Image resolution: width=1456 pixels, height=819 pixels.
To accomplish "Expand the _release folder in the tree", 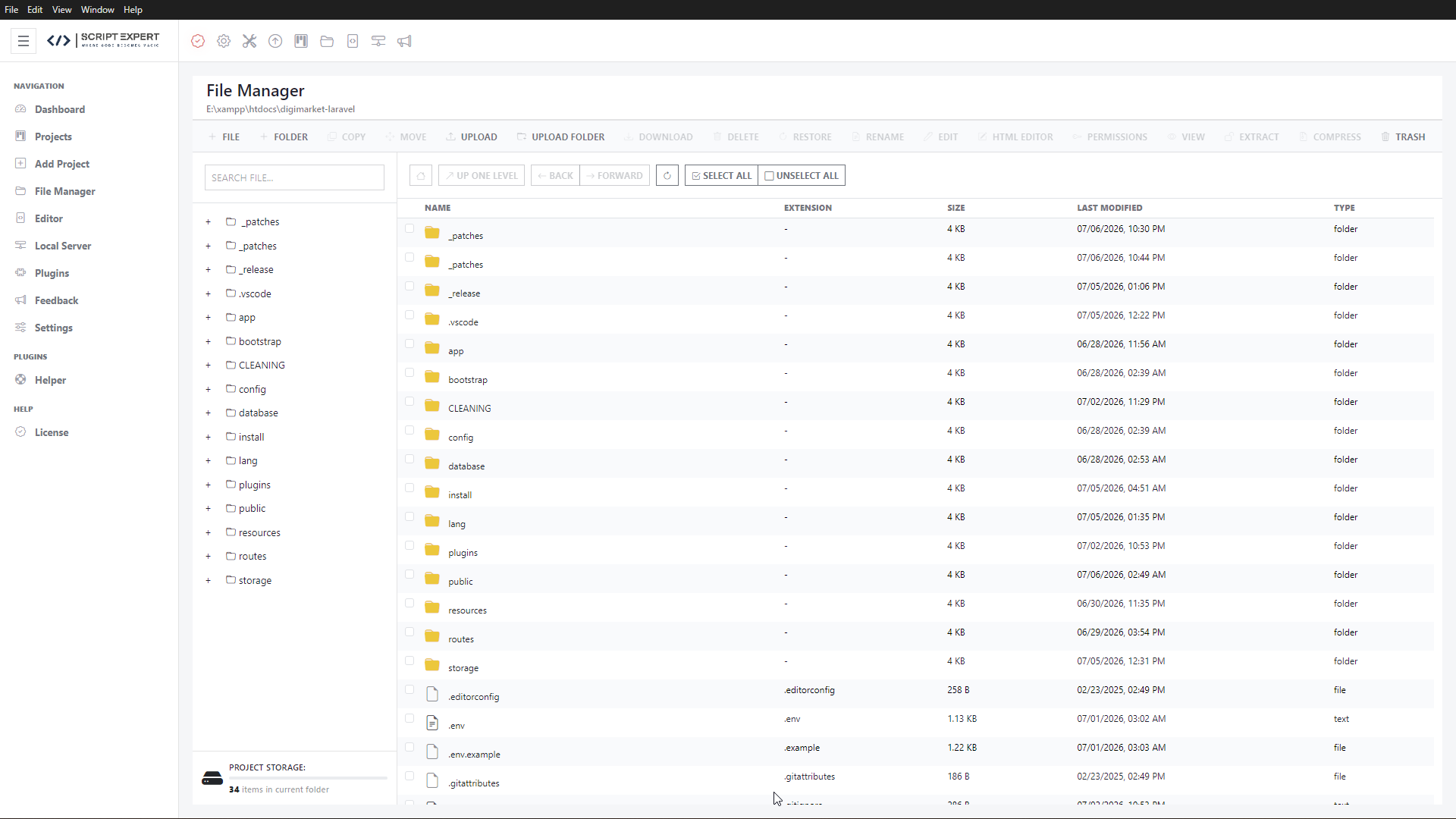I will [x=208, y=270].
